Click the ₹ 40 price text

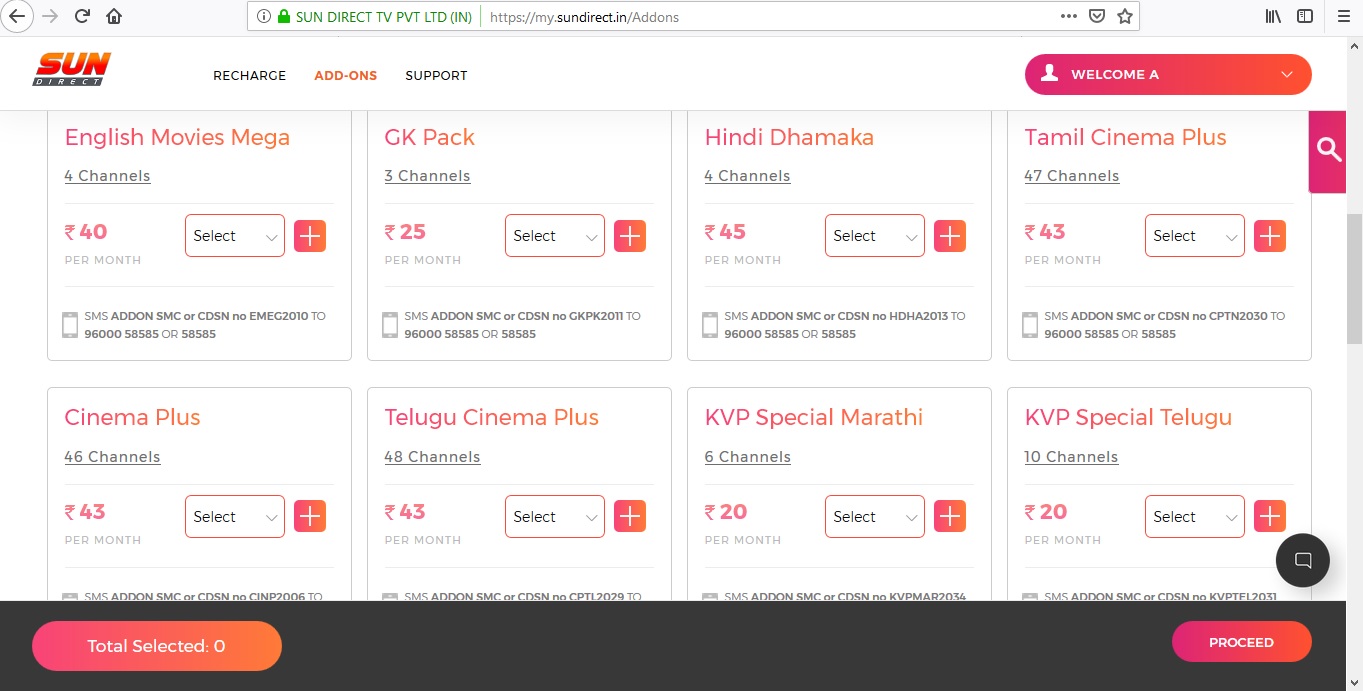tap(86, 232)
